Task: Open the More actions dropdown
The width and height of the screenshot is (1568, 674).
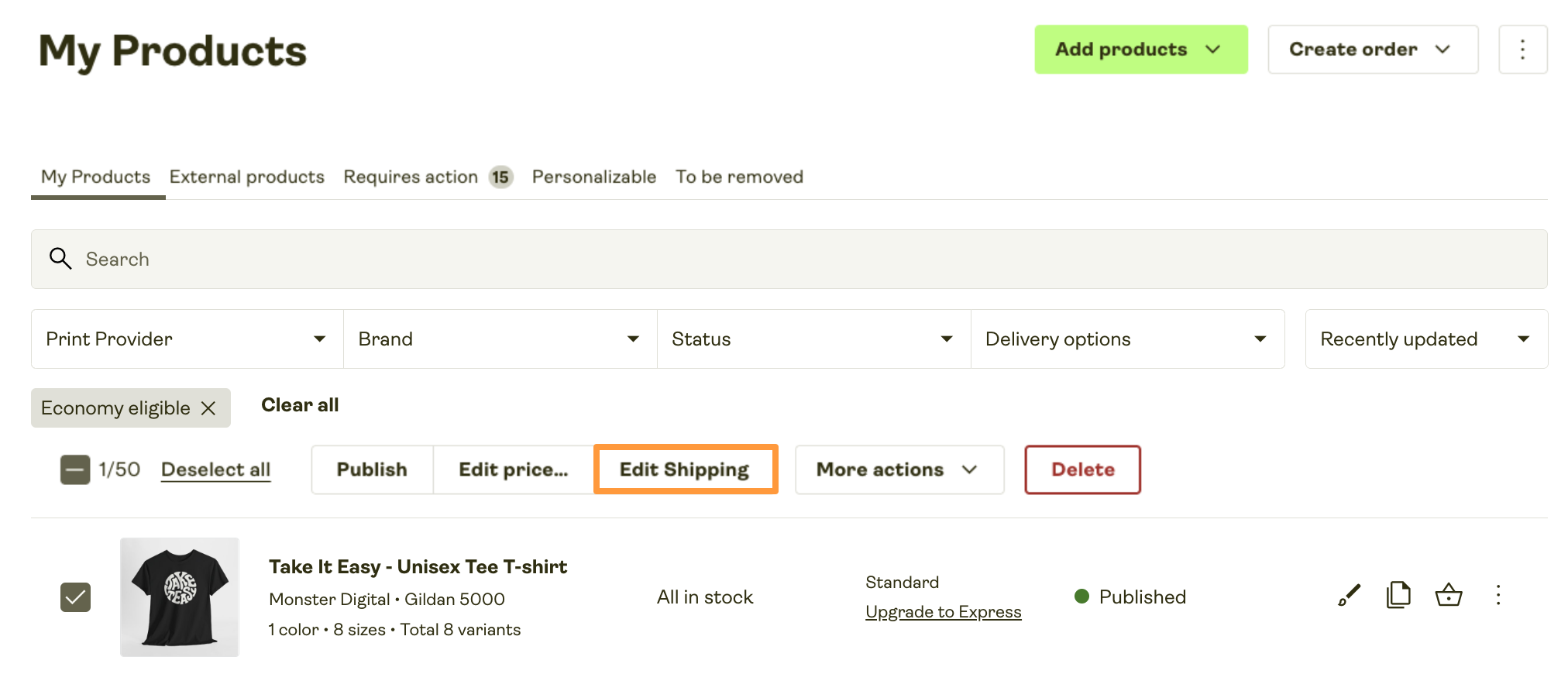Action: click(x=898, y=469)
